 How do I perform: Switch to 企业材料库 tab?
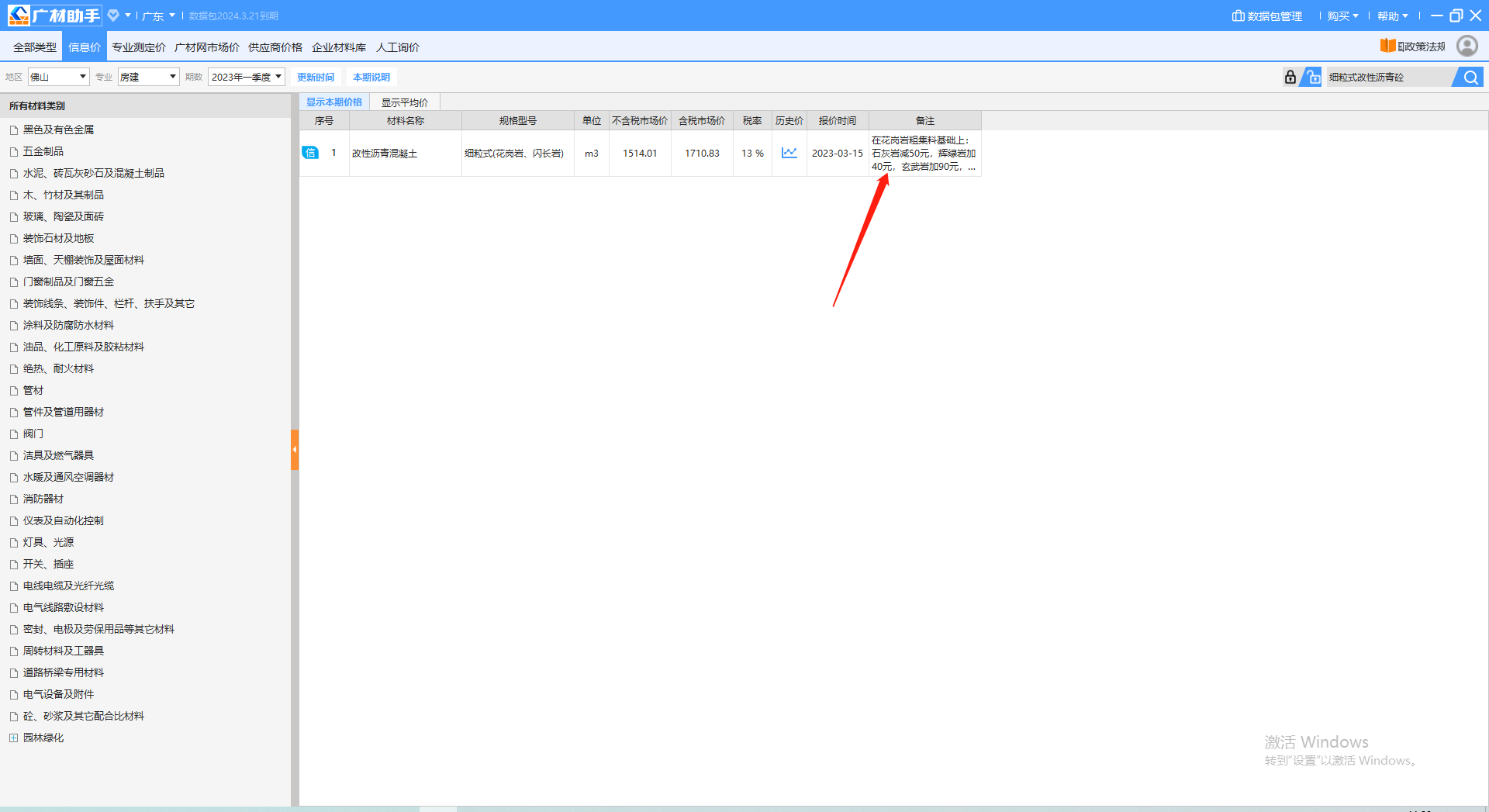(339, 47)
